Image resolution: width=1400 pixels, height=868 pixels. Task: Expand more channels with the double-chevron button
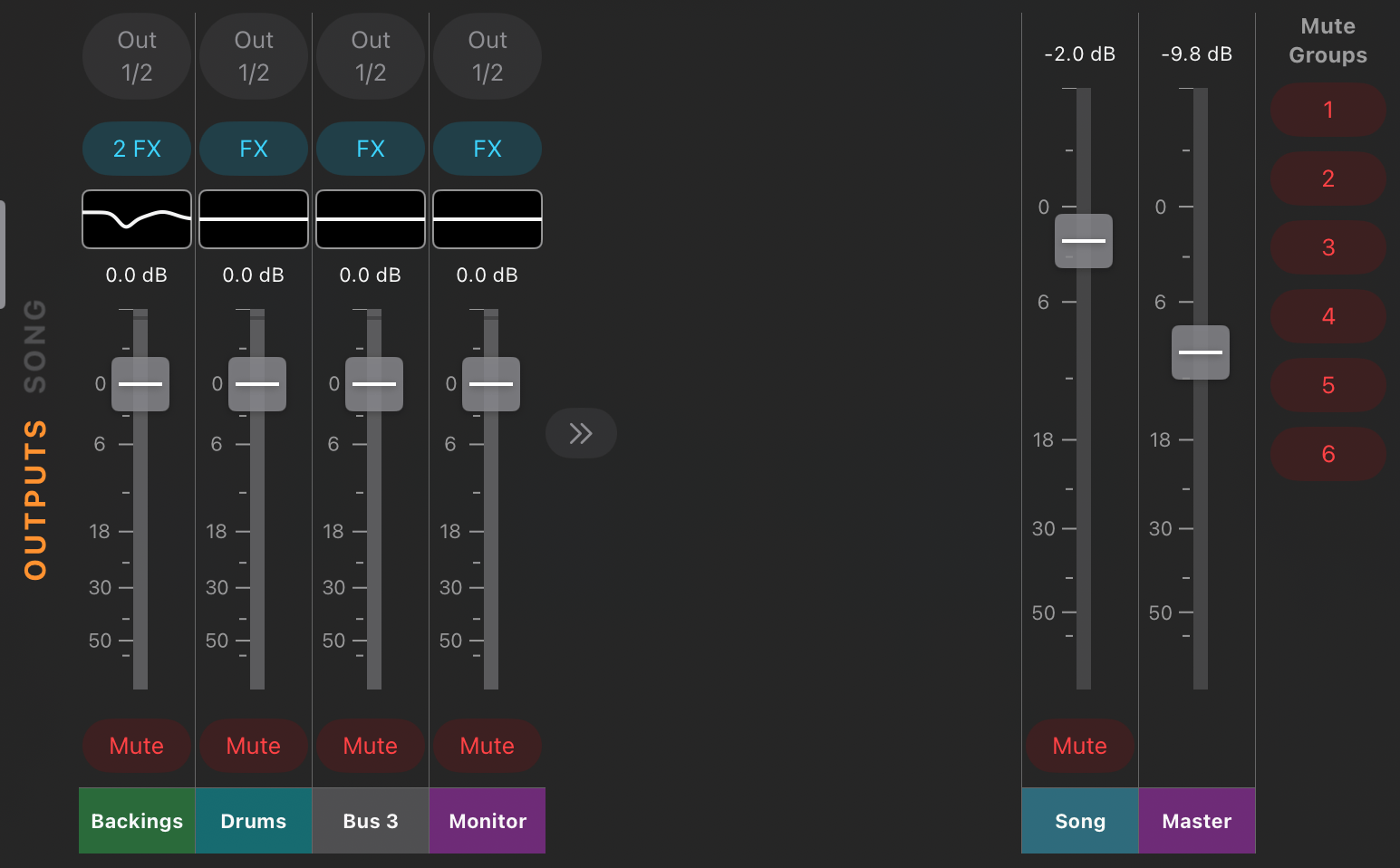pos(581,433)
